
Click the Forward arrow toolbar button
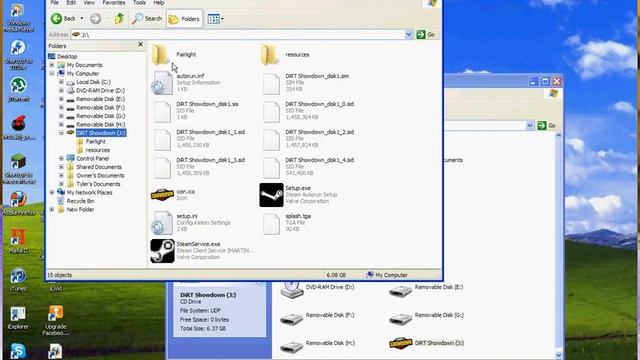click(96, 18)
